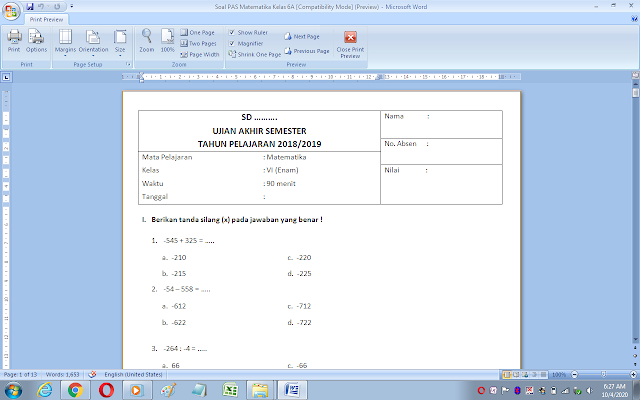Switch to Web Layout view
Screen dimensions: 640x400
(x=525, y=374)
